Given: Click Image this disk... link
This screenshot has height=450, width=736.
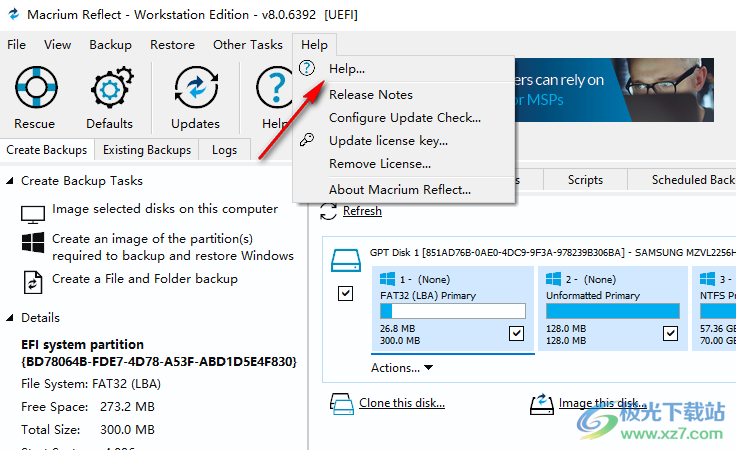Looking at the screenshot, I should (x=603, y=403).
